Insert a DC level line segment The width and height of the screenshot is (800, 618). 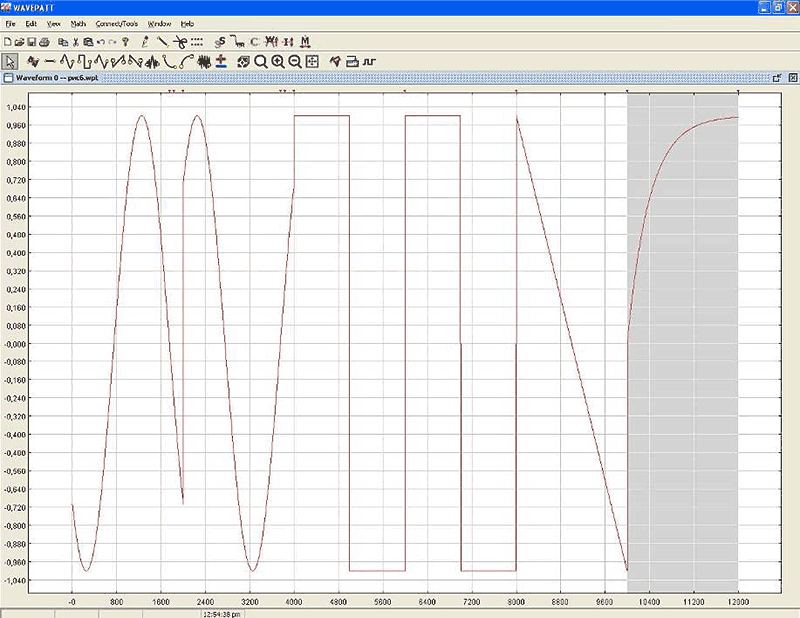pos(51,61)
